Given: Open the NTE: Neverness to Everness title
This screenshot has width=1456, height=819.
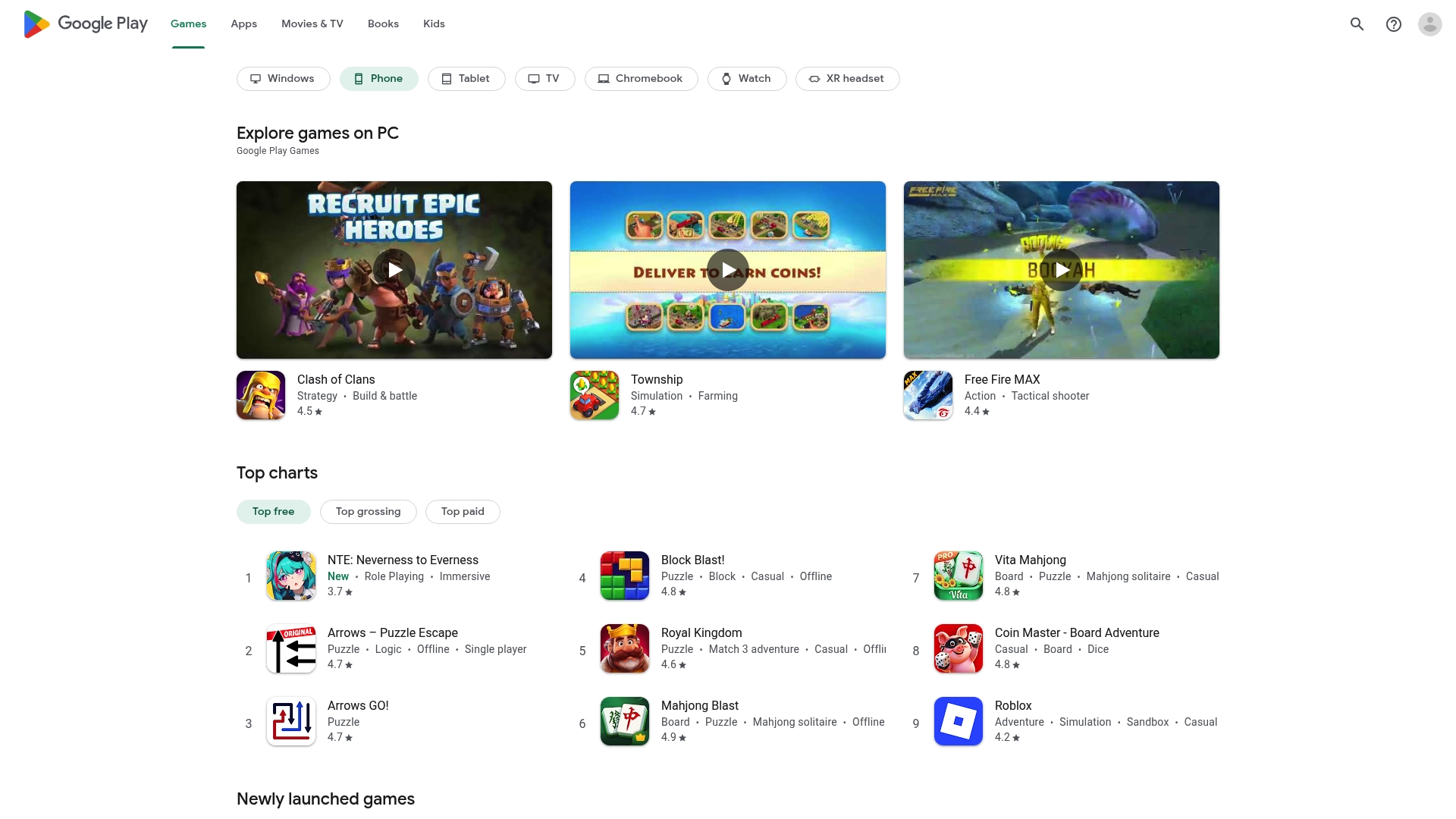Looking at the screenshot, I should (403, 560).
